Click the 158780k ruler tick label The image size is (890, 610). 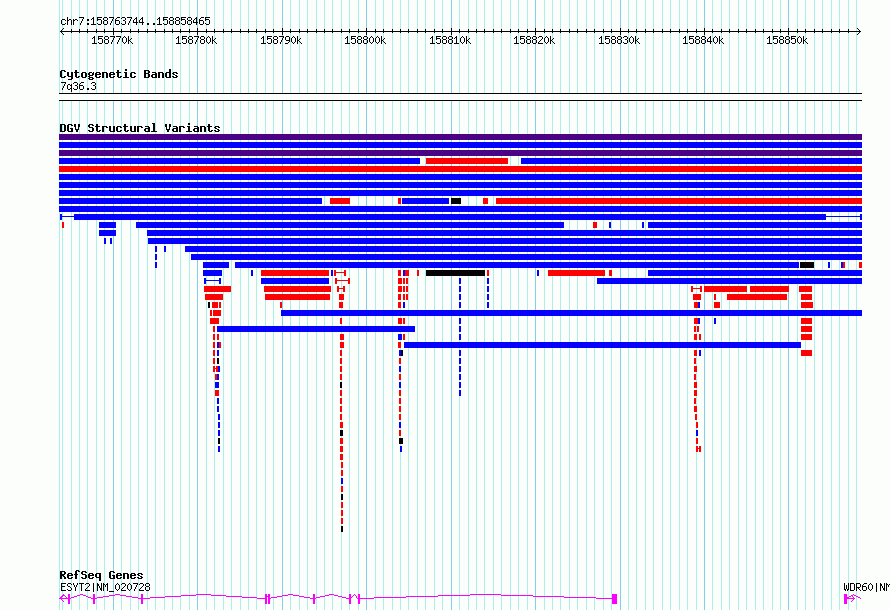coord(196,40)
